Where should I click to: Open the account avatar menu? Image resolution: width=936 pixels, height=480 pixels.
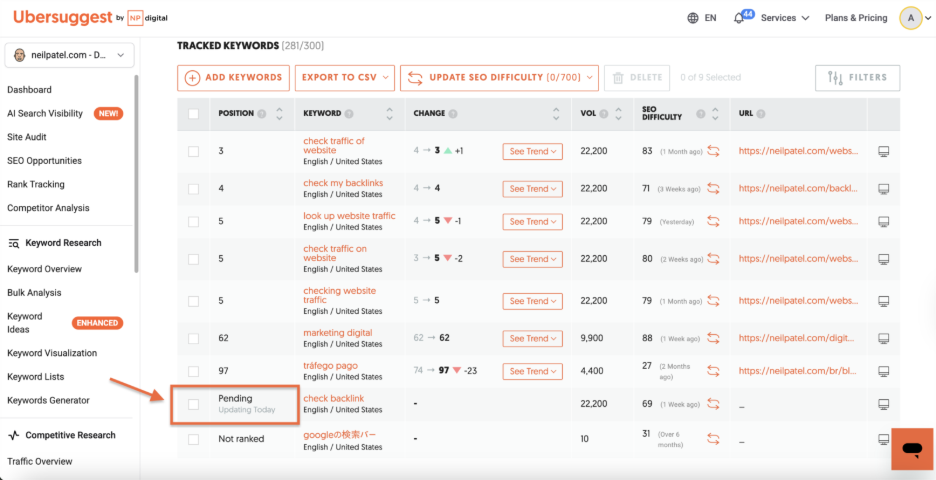click(x=911, y=18)
